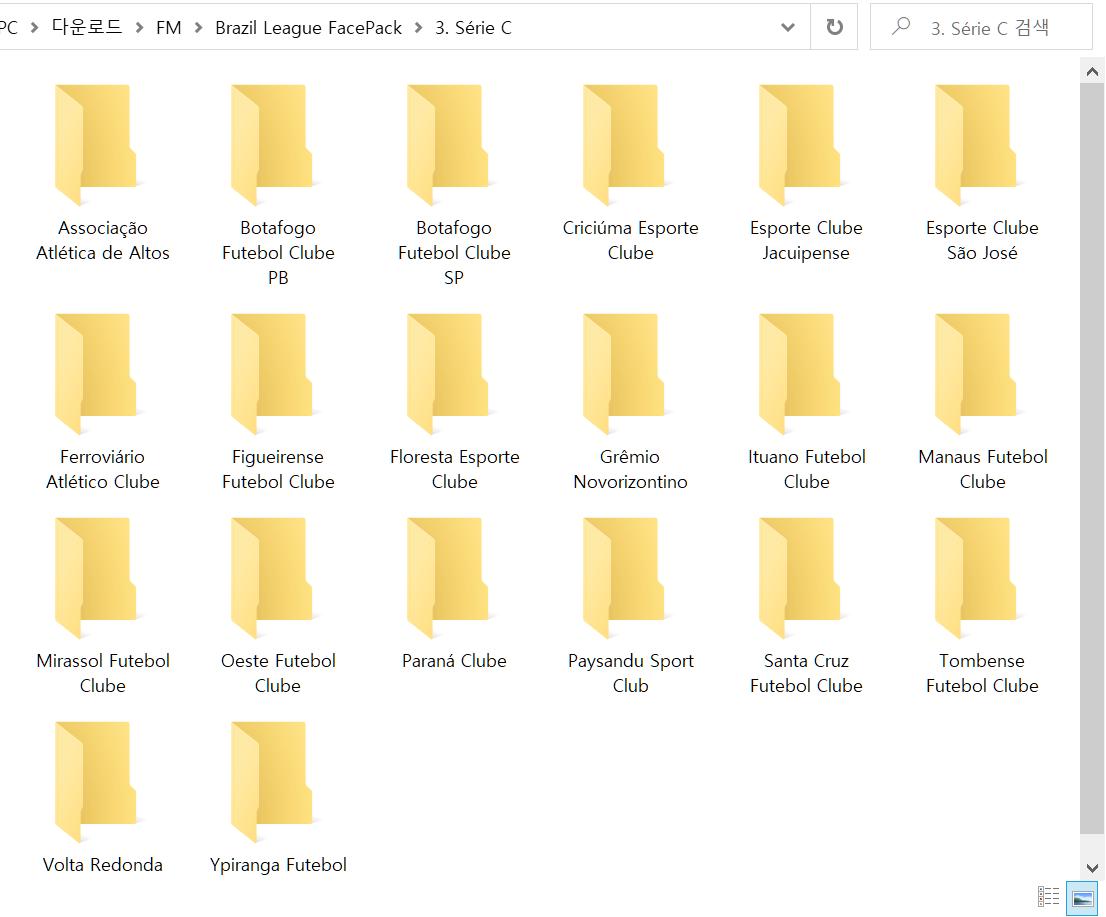Switch to large icons view

(x=1082, y=898)
